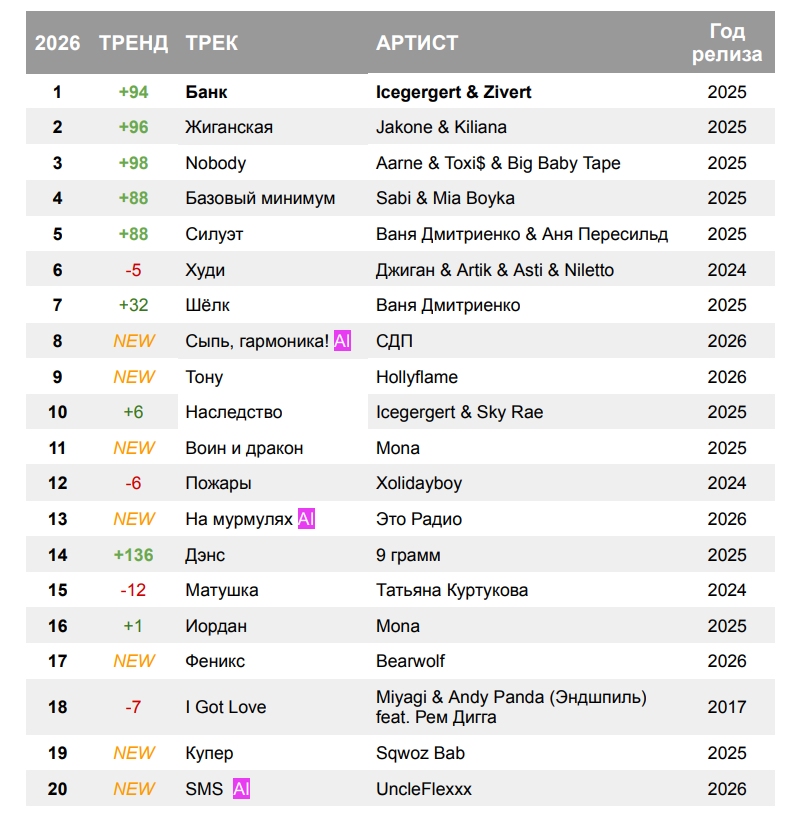
Task: Select the artist Sqwoz Bab
Action: click(420, 753)
